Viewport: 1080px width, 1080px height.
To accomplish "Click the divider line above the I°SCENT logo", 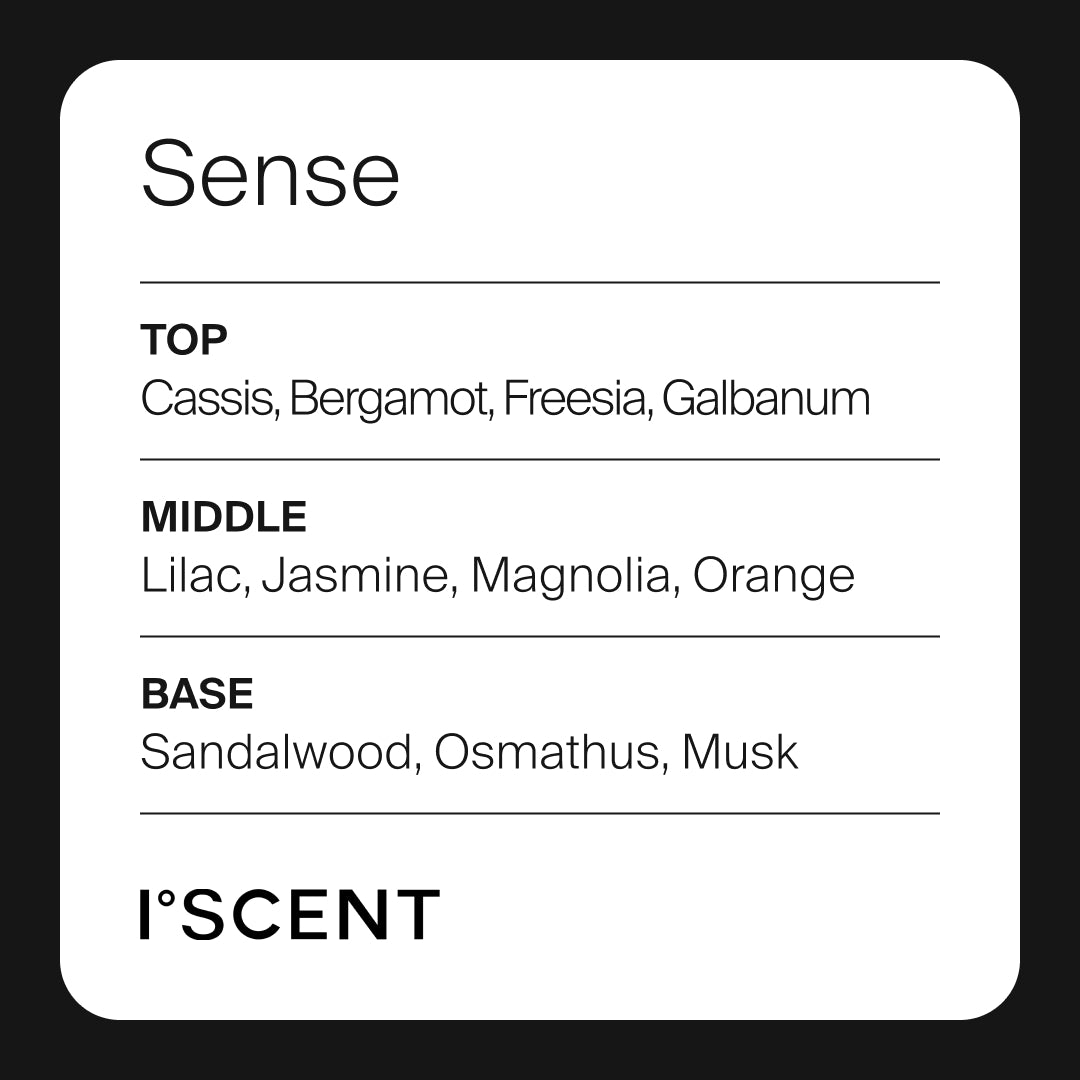I will coord(540,814).
